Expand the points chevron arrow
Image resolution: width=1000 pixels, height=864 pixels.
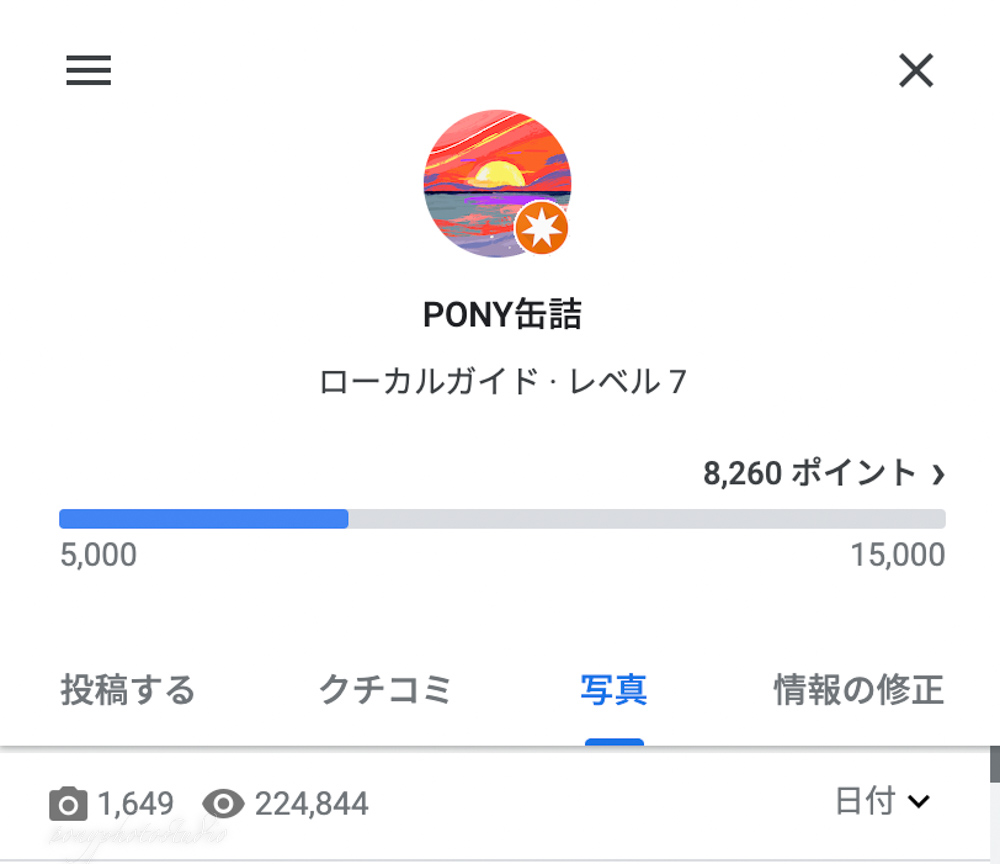938,474
